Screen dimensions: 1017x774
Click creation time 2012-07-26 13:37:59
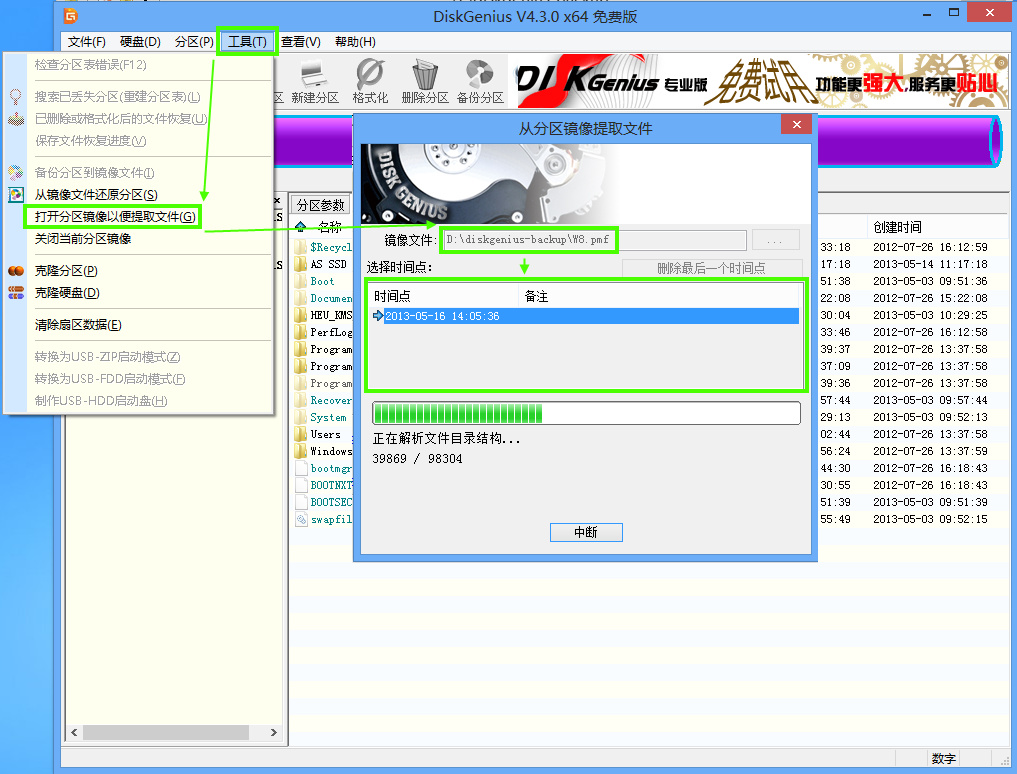[x=930, y=451]
